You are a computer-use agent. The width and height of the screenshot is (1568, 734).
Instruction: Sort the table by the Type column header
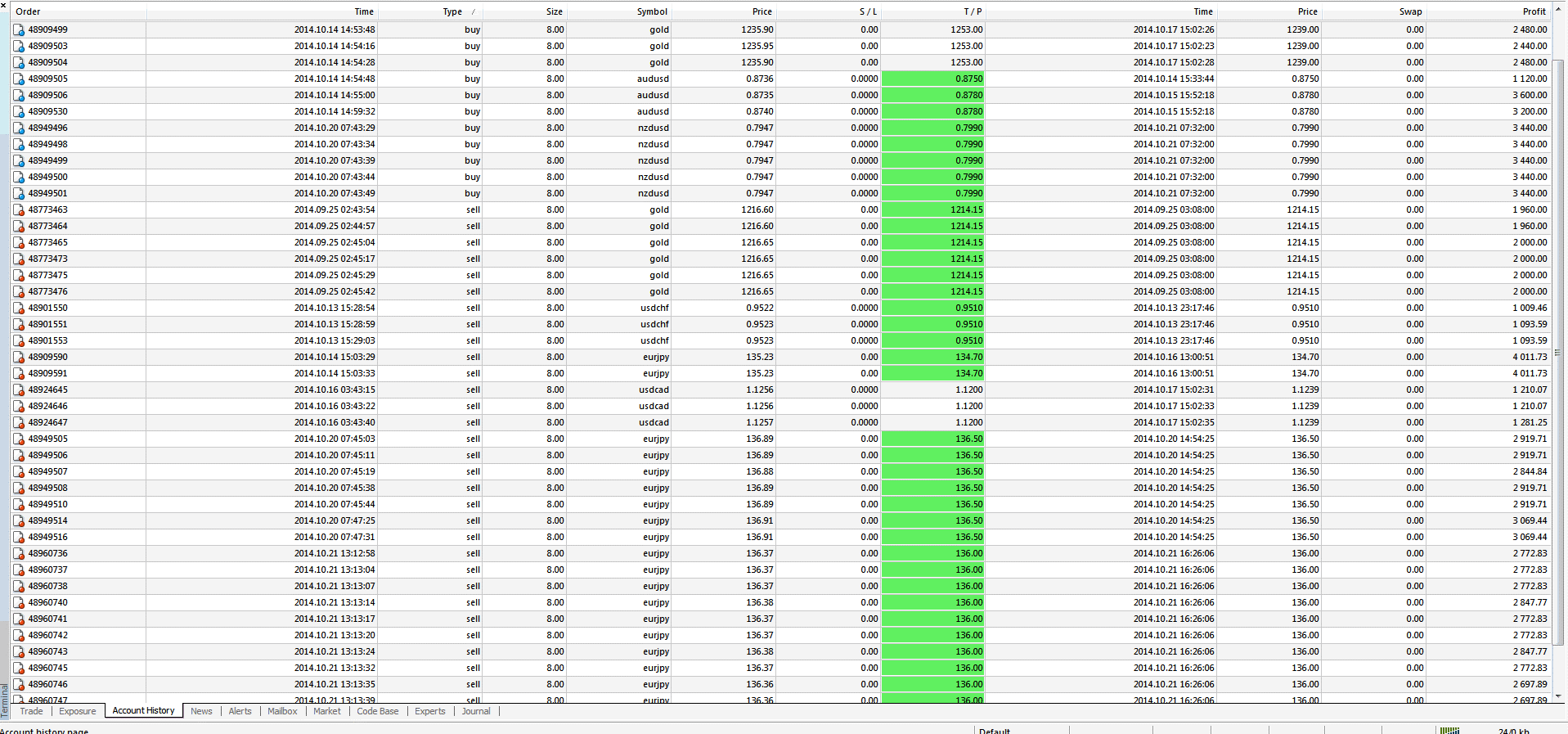452,11
